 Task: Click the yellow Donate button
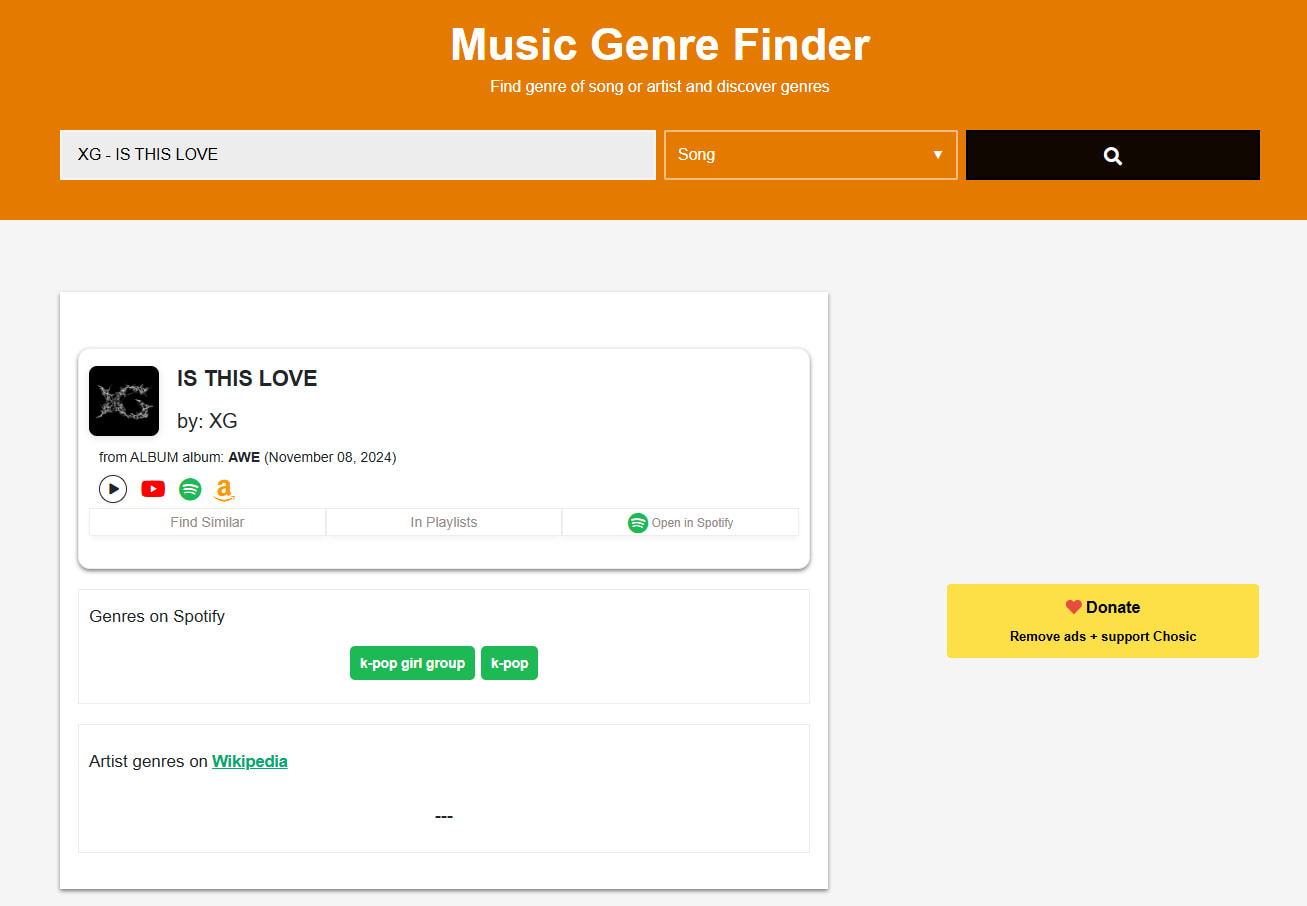coord(1103,621)
